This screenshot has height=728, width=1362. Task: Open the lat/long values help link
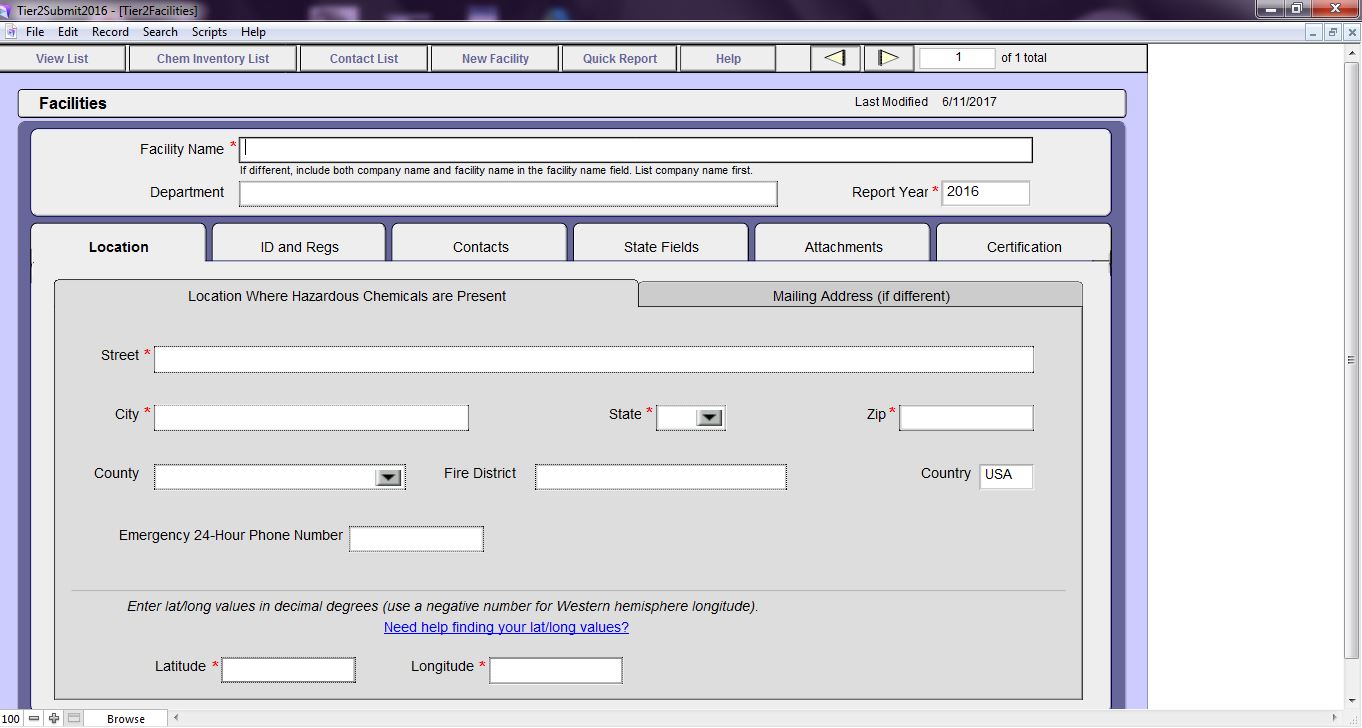[x=505, y=627]
